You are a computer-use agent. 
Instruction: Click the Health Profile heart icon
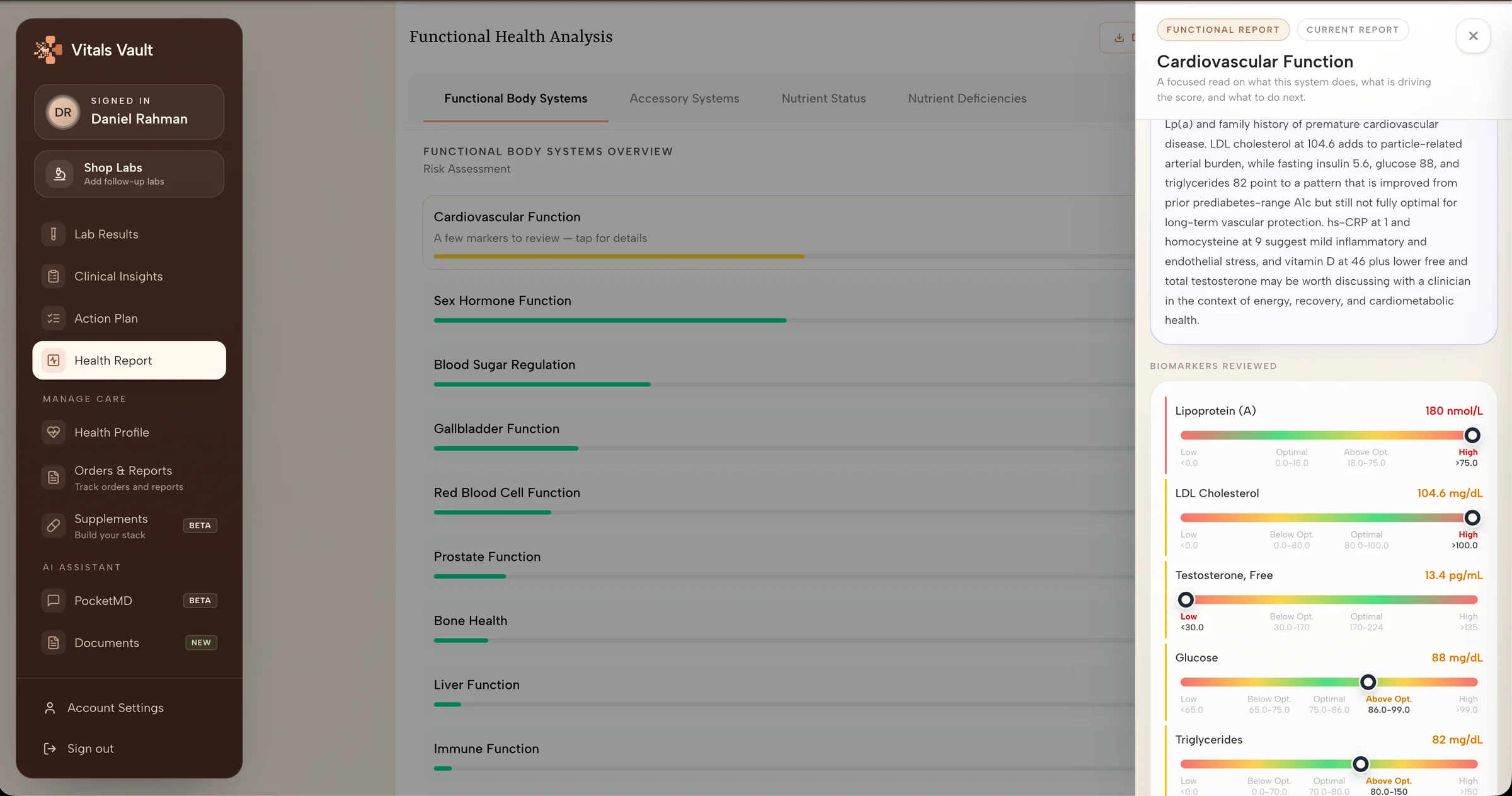click(x=54, y=432)
